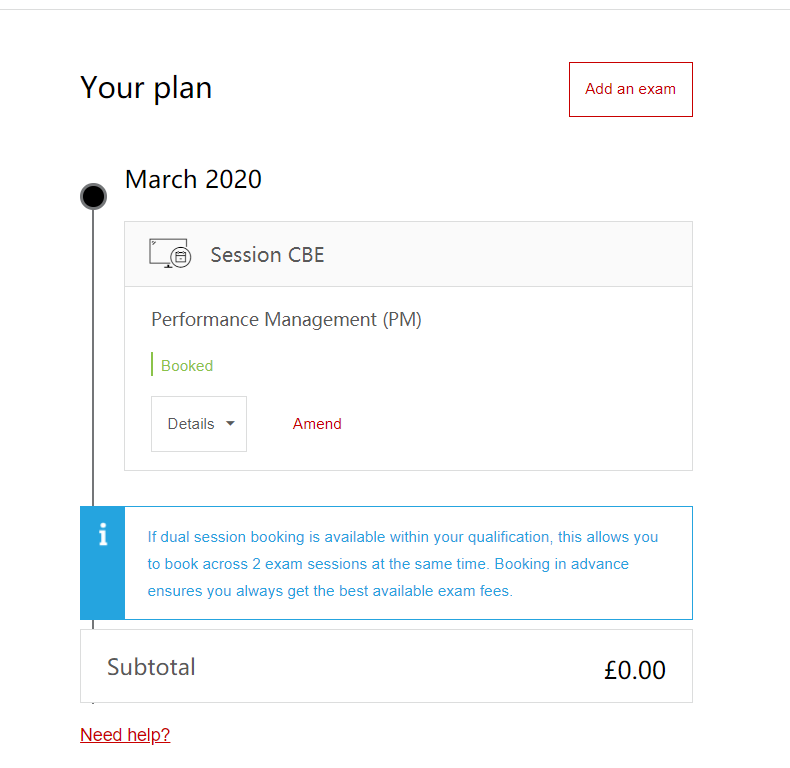Open the Need help? link
Viewport: 790px width, 768px height.
coord(125,735)
